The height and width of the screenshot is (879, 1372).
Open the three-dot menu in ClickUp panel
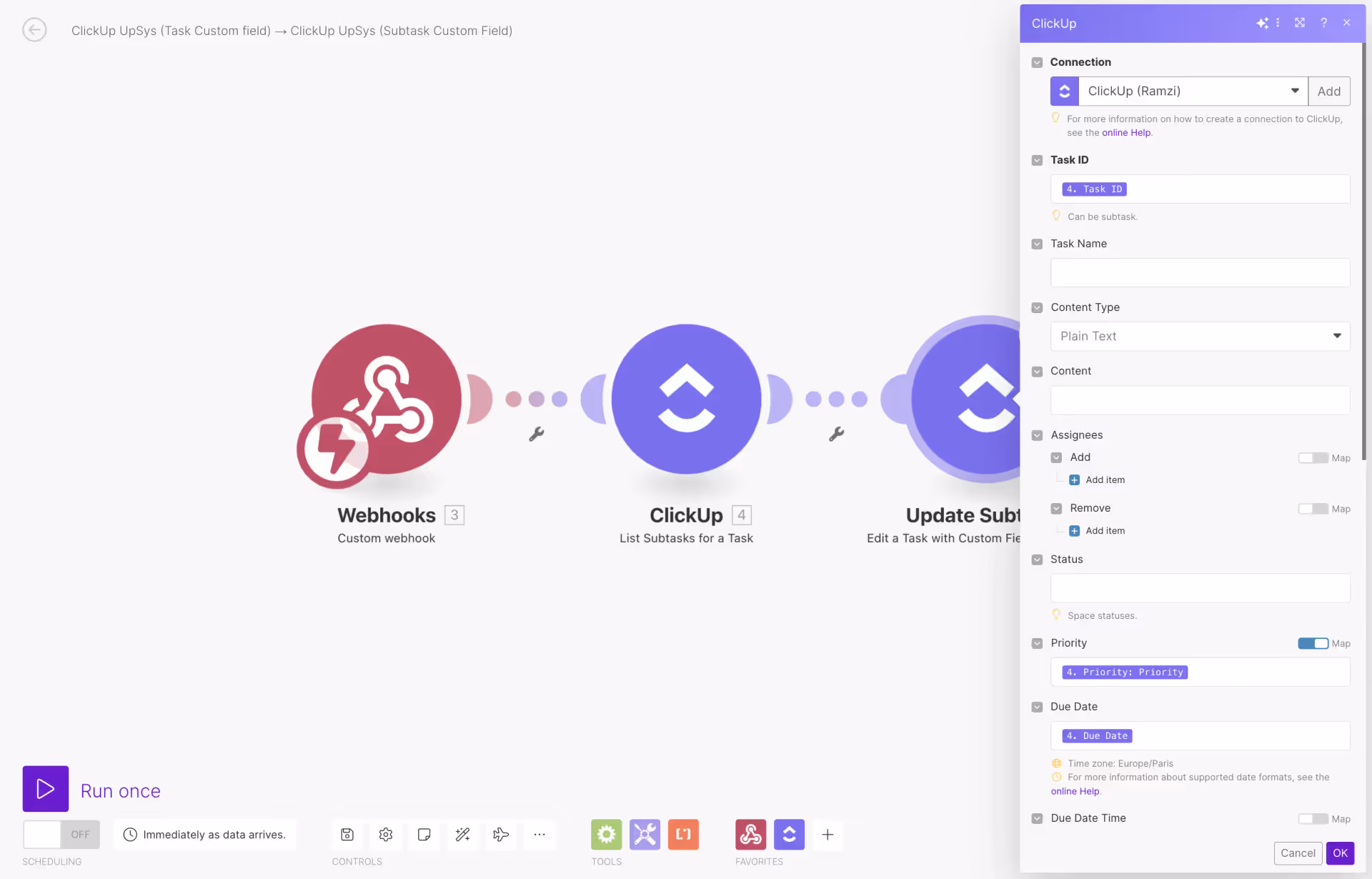click(1278, 23)
